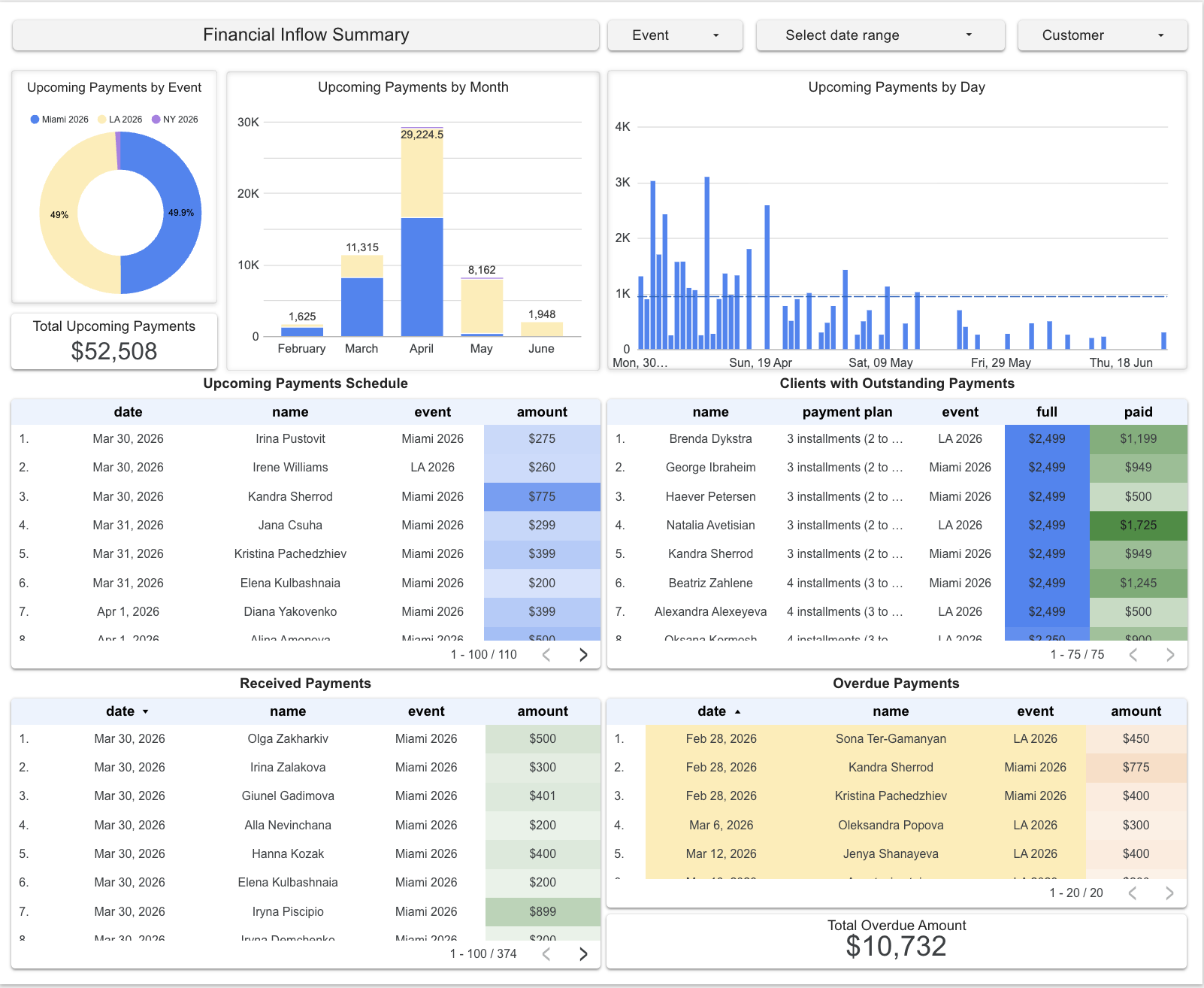The height and width of the screenshot is (988, 1204).
Task: Click previous page arrow on Overdue Payments table
Action: (1133, 893)
